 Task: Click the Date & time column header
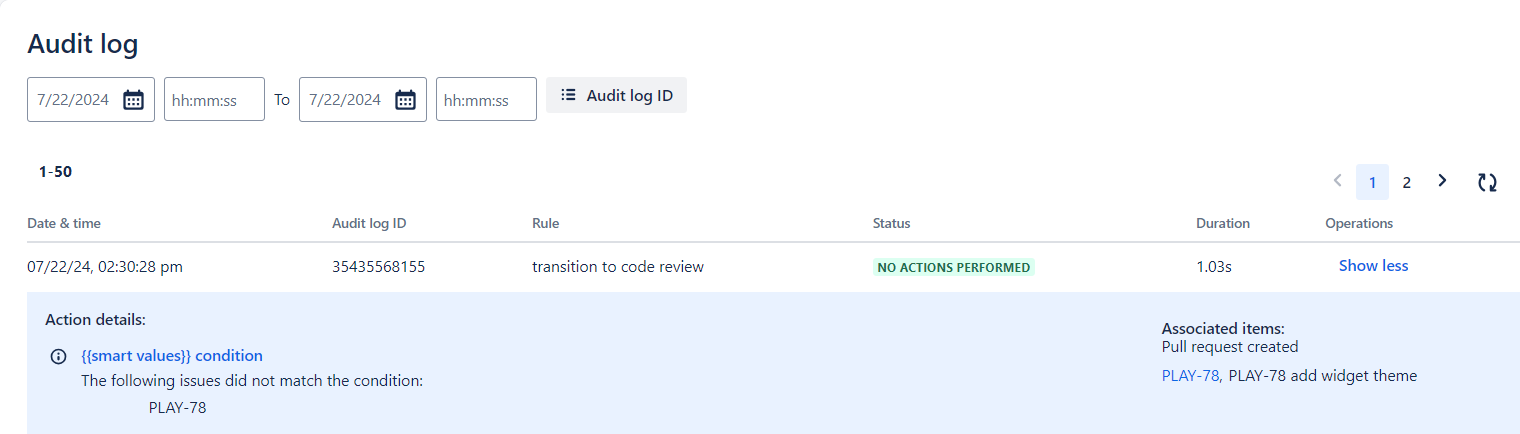(64, 223)
